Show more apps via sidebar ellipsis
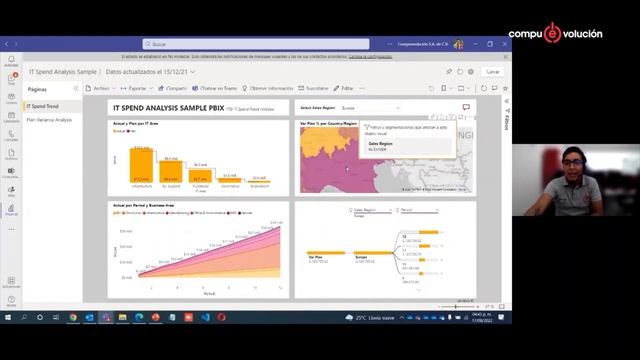 point(11,229)
